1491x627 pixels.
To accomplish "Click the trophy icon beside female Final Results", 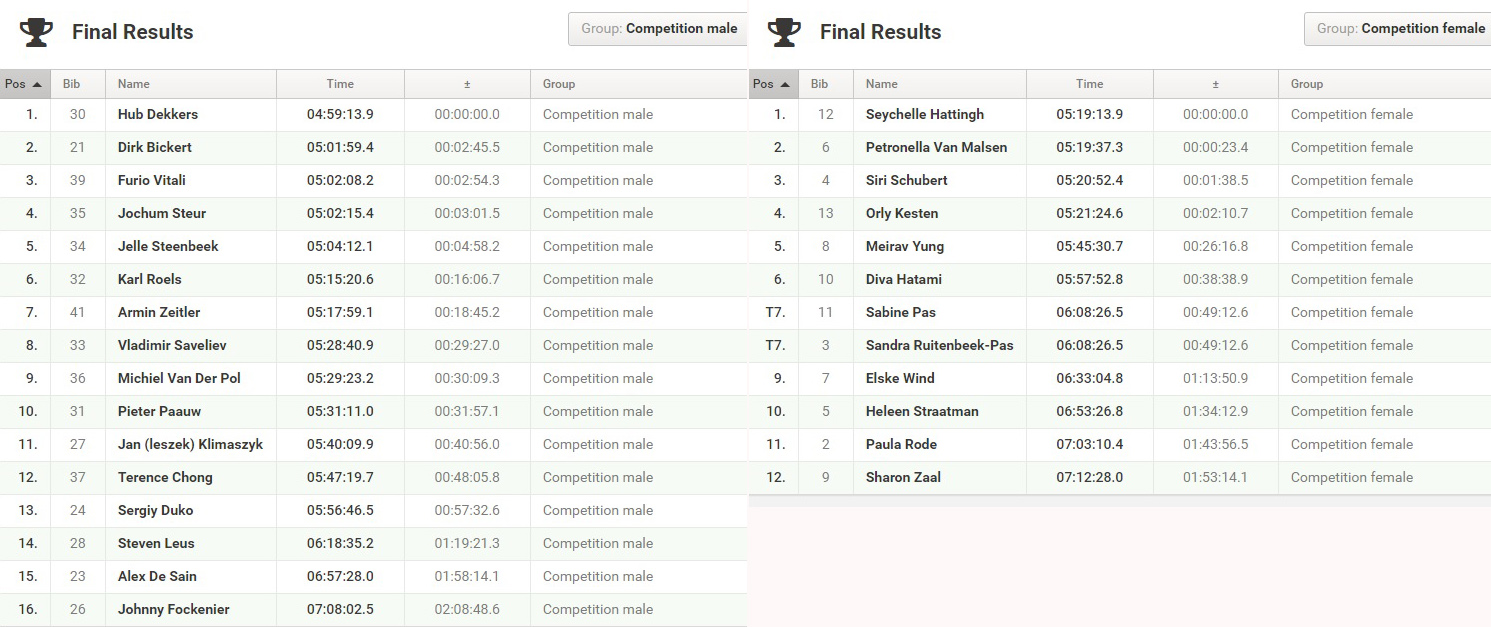I will 784,32.
